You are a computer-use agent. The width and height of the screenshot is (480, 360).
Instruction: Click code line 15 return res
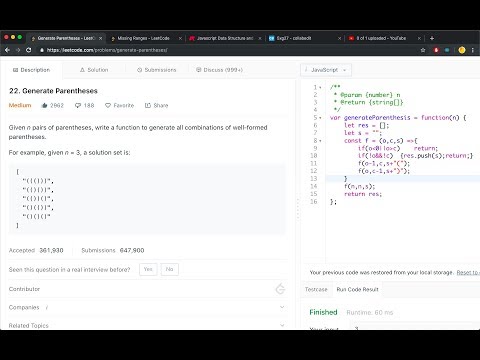pyautogui.click(x=363, y=194)
